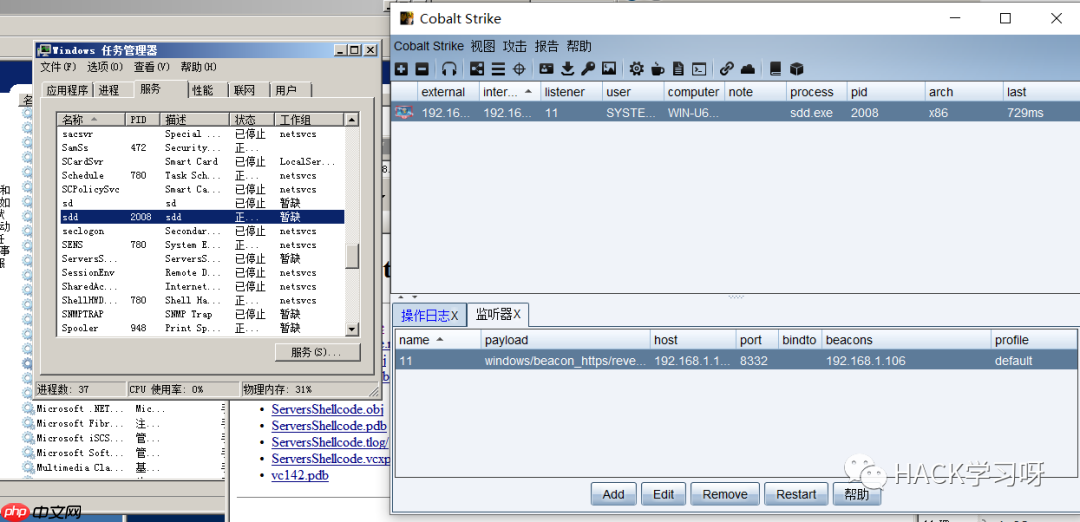Click the 帮助 button beside Restart

pos(857,494)
